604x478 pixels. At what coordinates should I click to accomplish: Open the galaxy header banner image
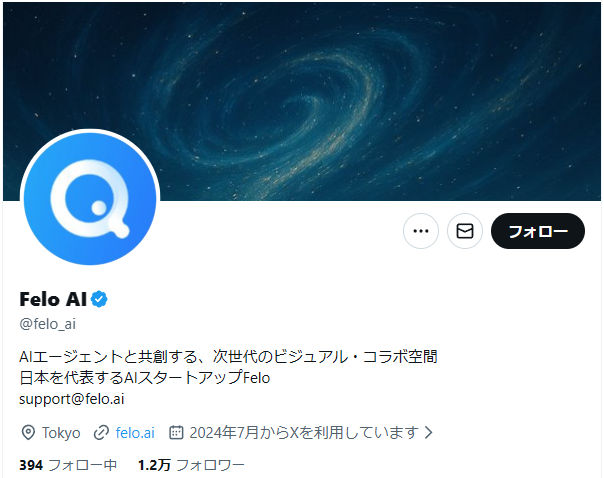302,101
